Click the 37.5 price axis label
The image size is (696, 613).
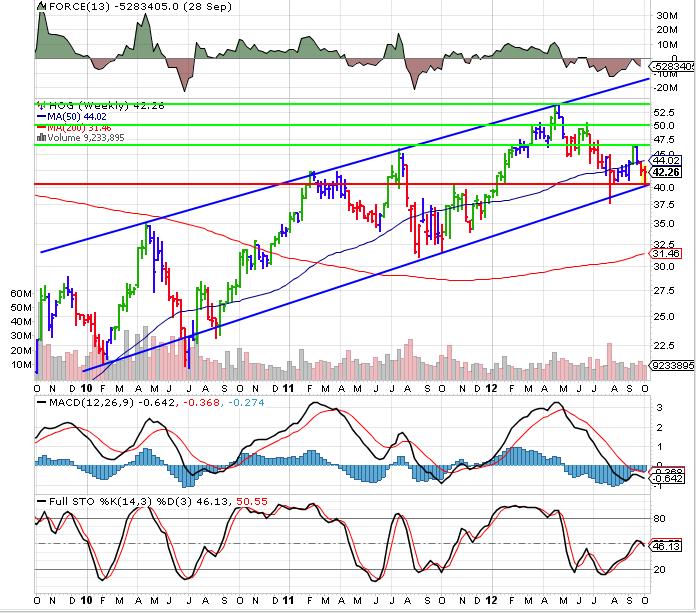(x=664, y=205)
